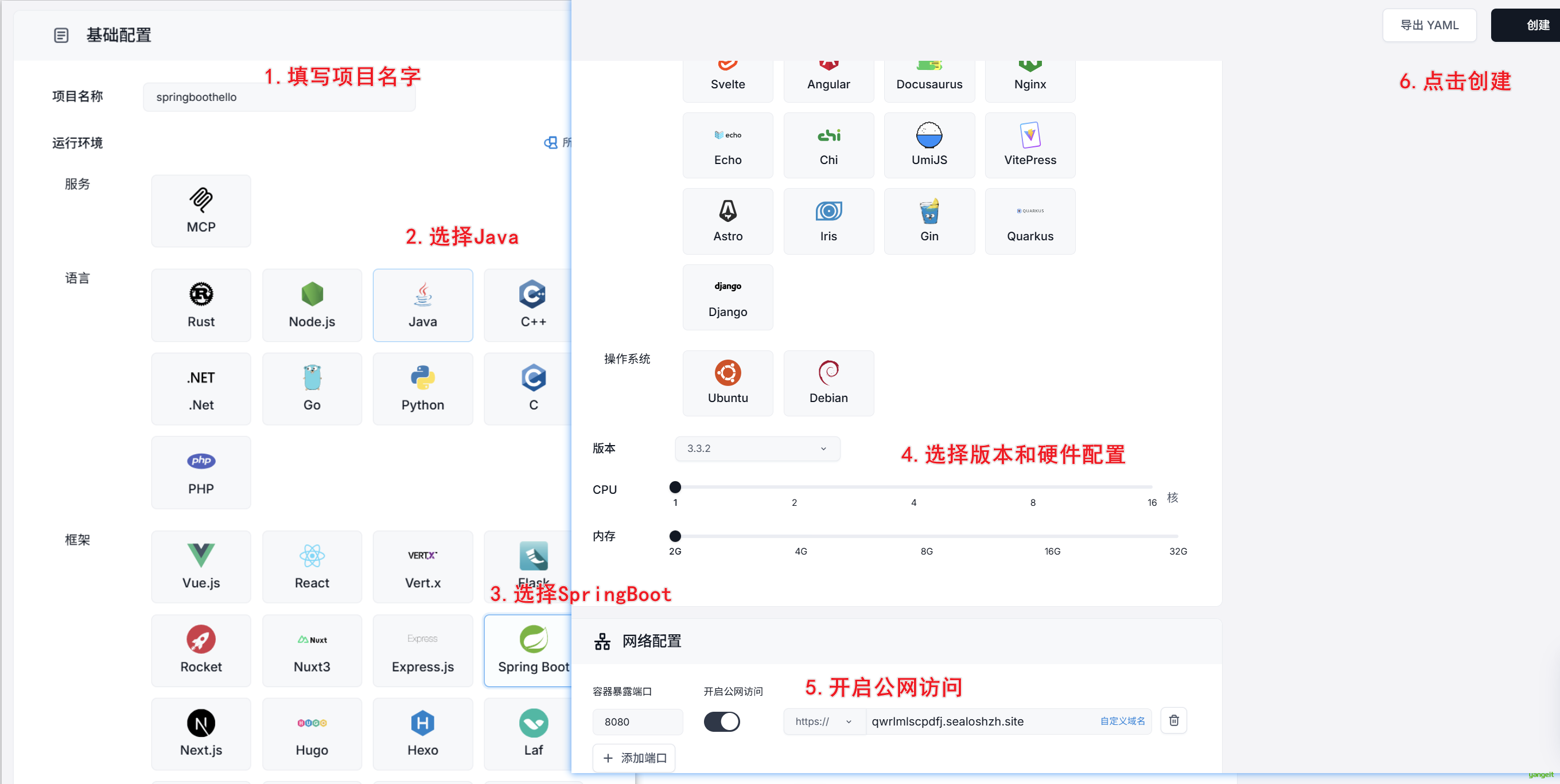Select the Echo framework card
This screenshot has height=784, width=1560.
click(728, 145)
